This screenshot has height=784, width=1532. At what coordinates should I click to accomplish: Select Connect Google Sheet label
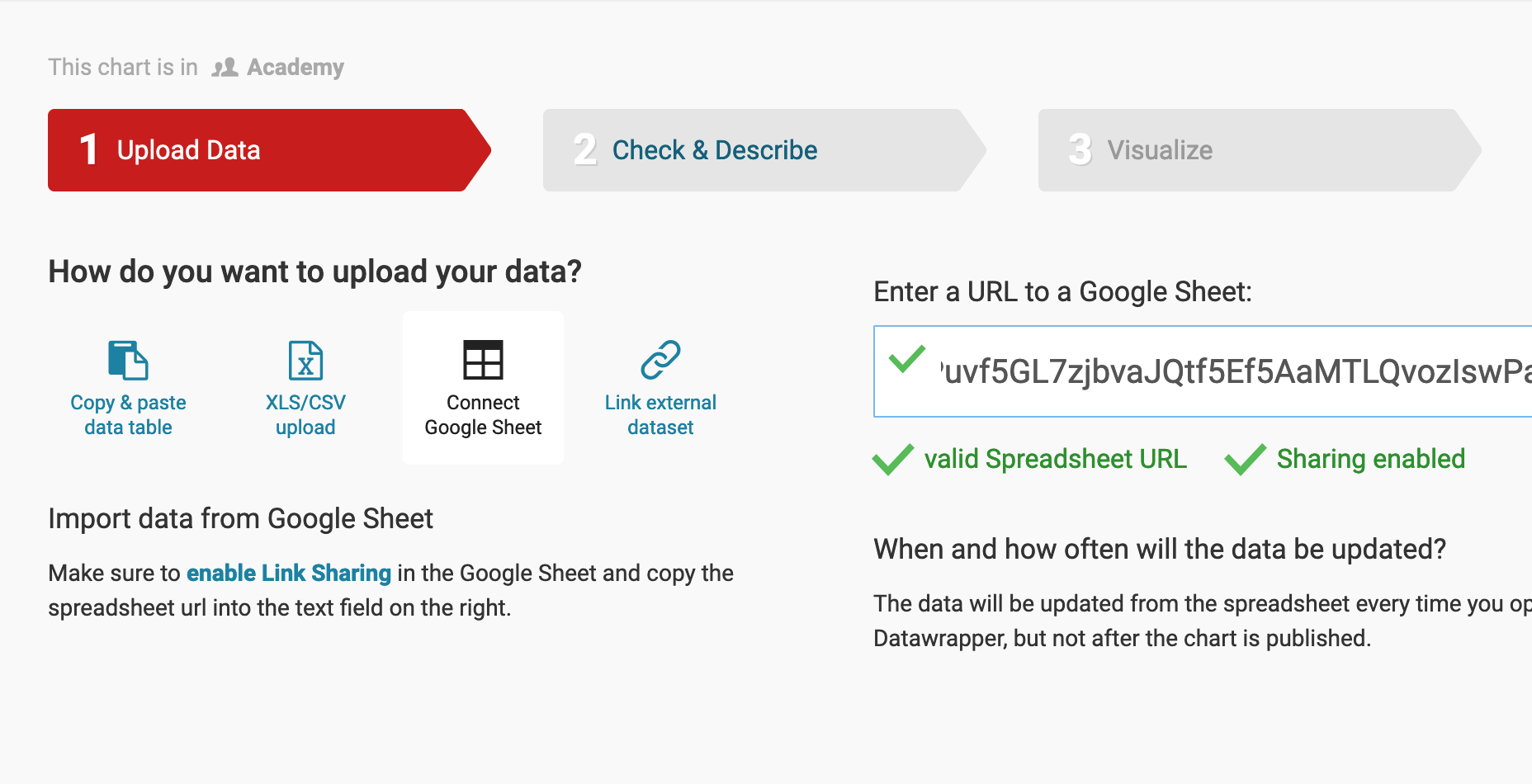483,415
